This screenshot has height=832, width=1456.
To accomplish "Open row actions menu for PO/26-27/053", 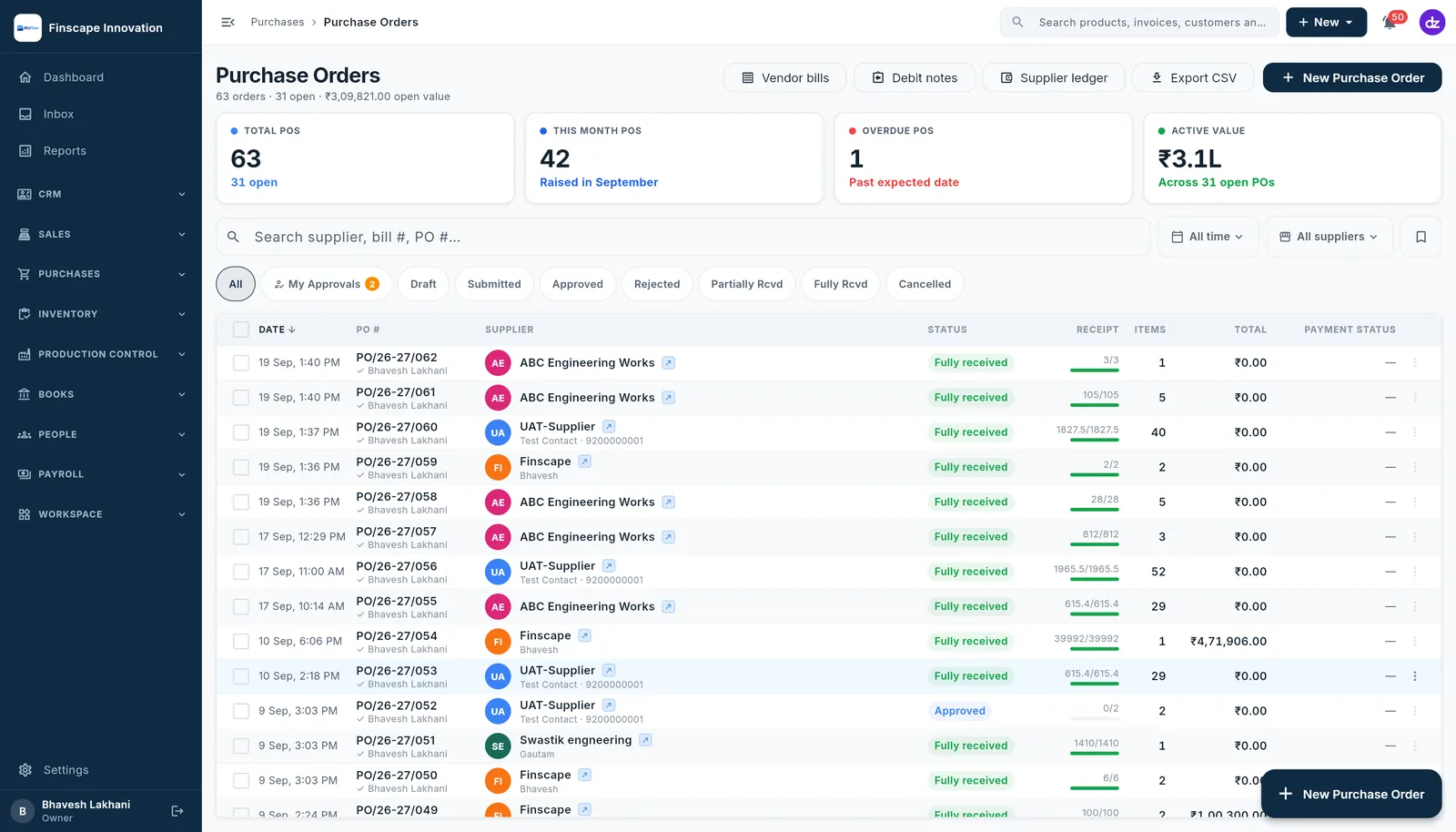I will pos(1414,676).
